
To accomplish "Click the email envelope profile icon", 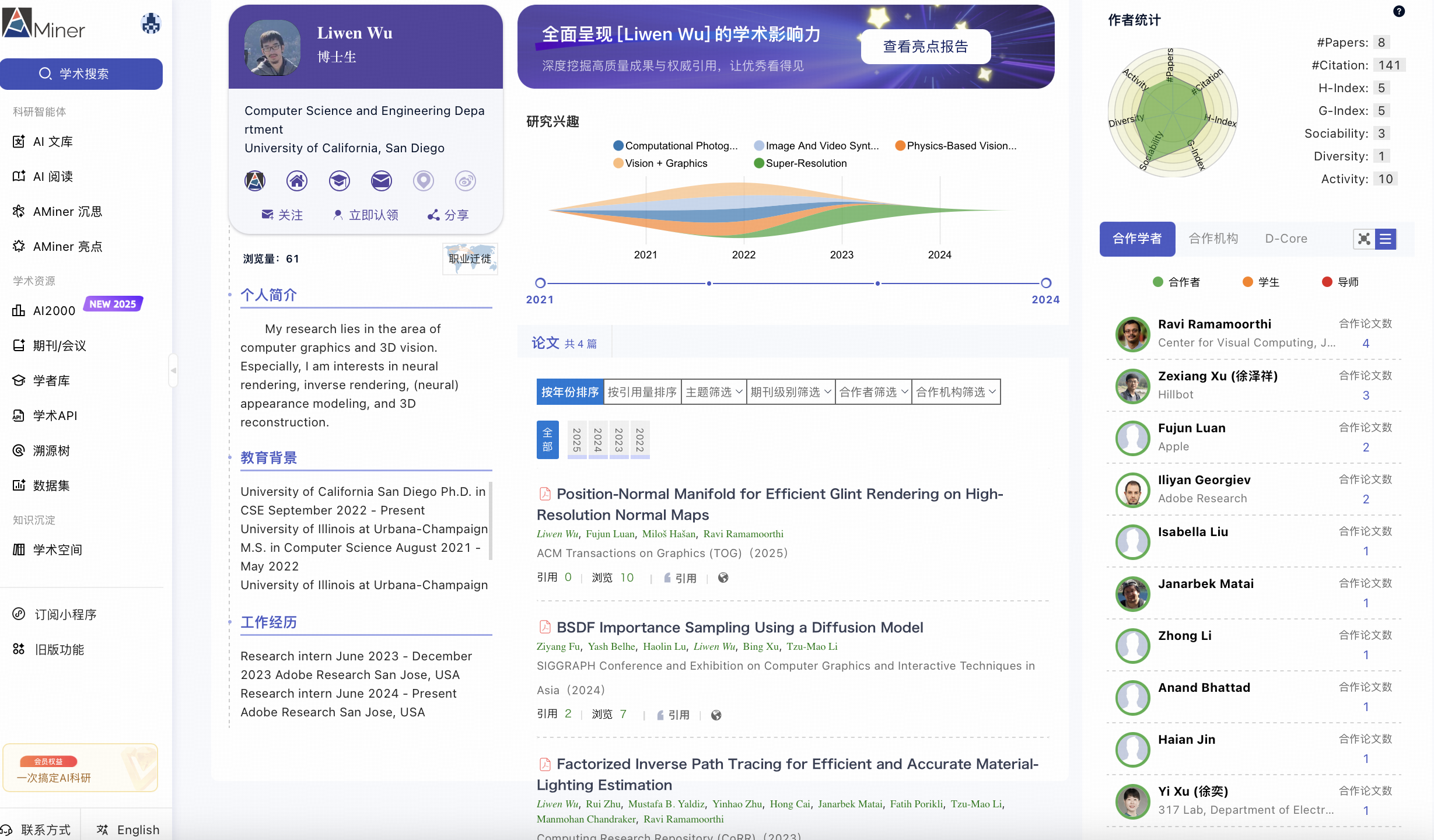I will coord(382,181).
